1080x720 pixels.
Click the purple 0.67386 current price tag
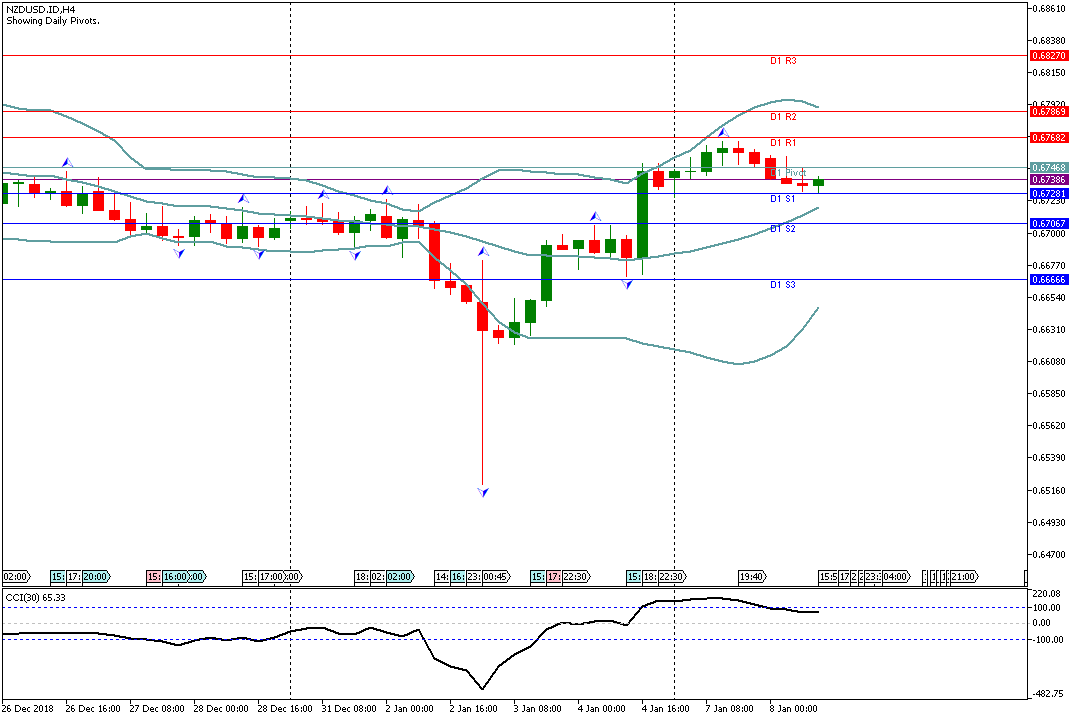(x=1049, y=179)
